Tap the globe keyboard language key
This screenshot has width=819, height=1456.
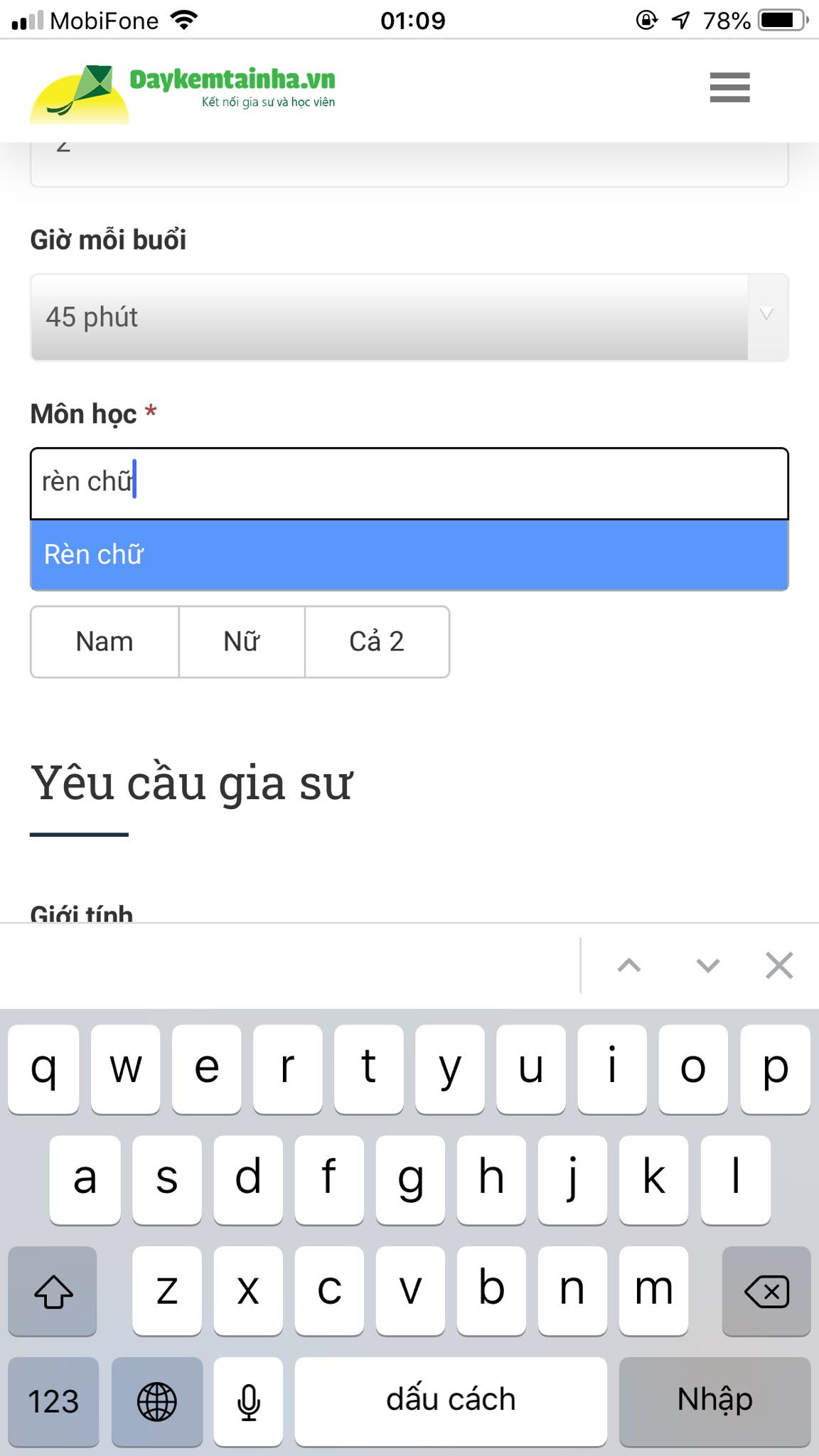click(x=157, y=1401)
